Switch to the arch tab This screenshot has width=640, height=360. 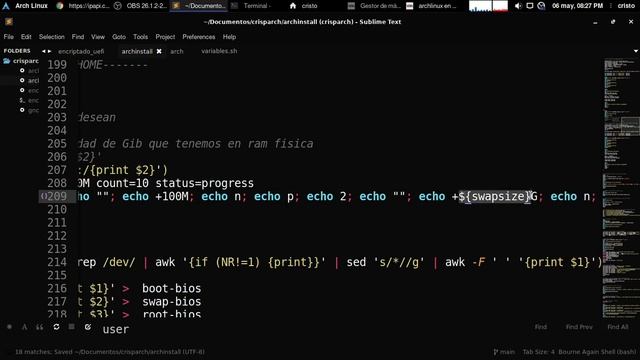[177, 51]
